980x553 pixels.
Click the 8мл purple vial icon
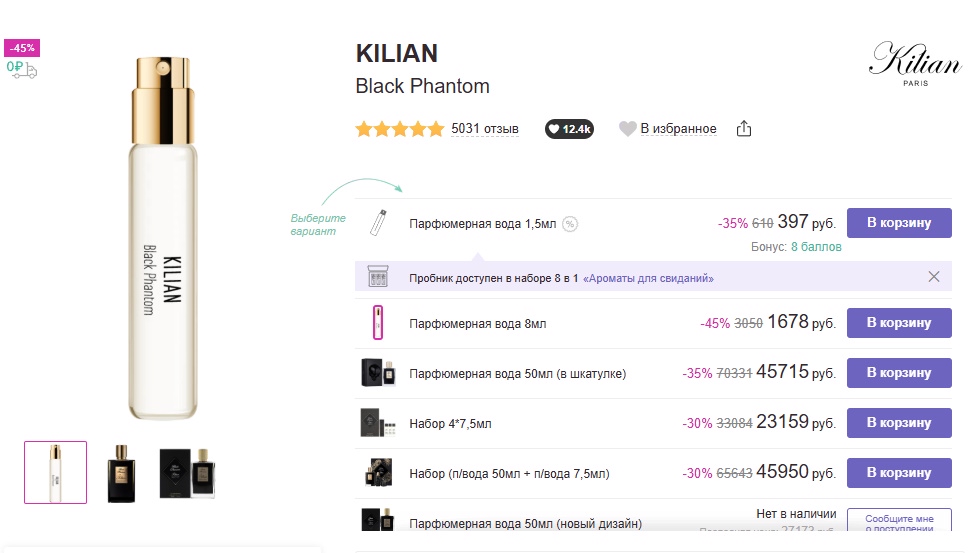tap(378, 322)
